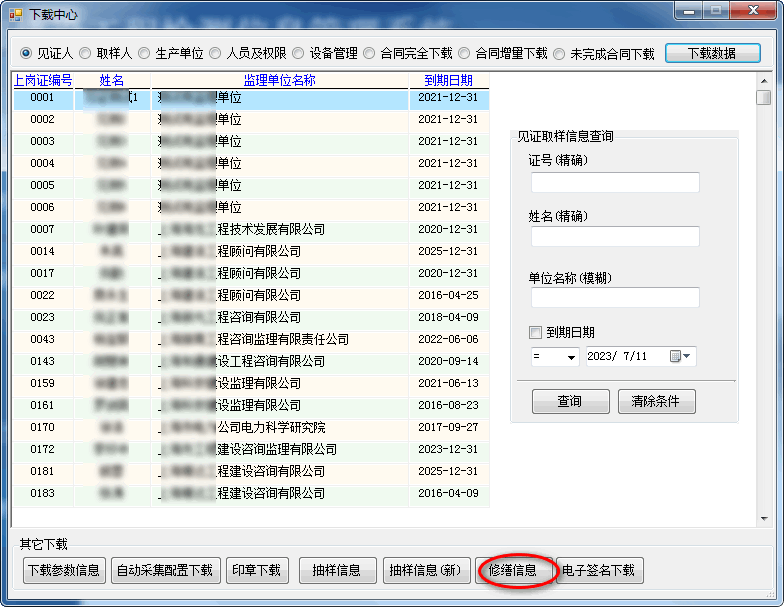Select row with certificate number 0014

[x=251, y=252]
